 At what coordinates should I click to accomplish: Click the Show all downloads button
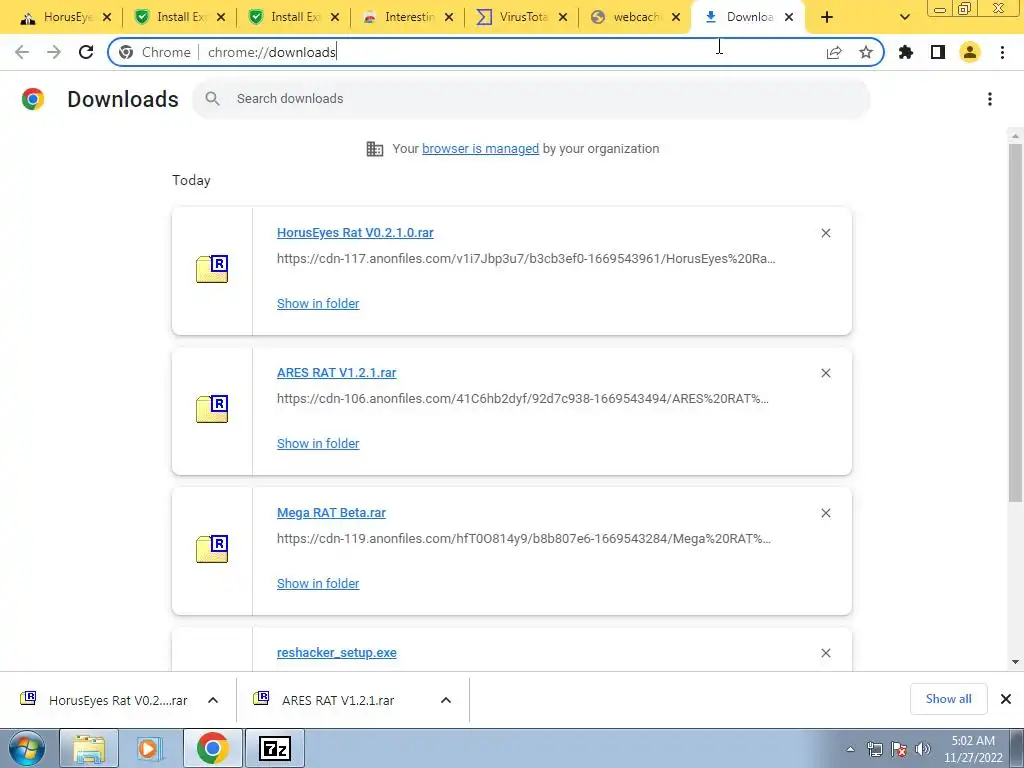[x=948, y=699]
